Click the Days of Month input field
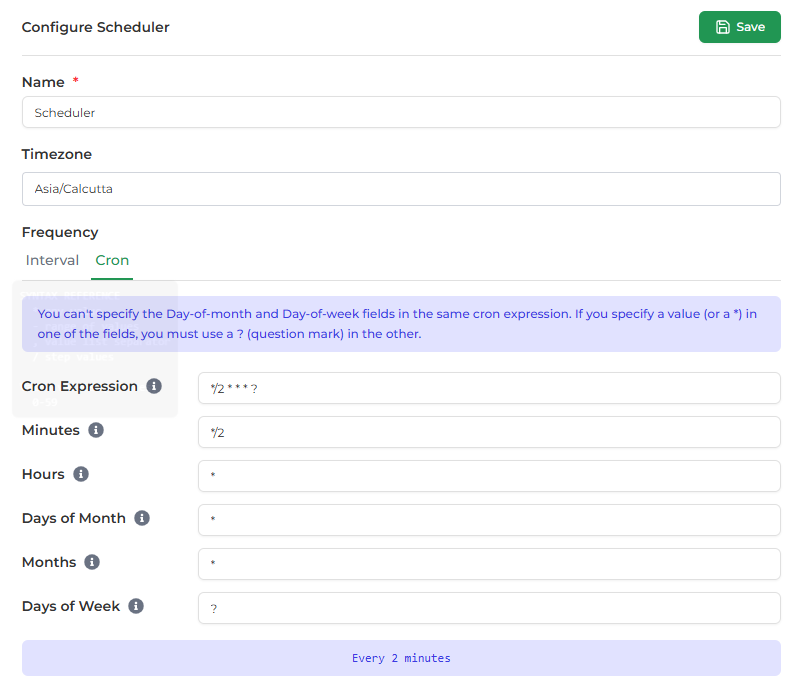The width and height of the screenshot is (805, 694). pyautogui.click(x=490, y=520)
